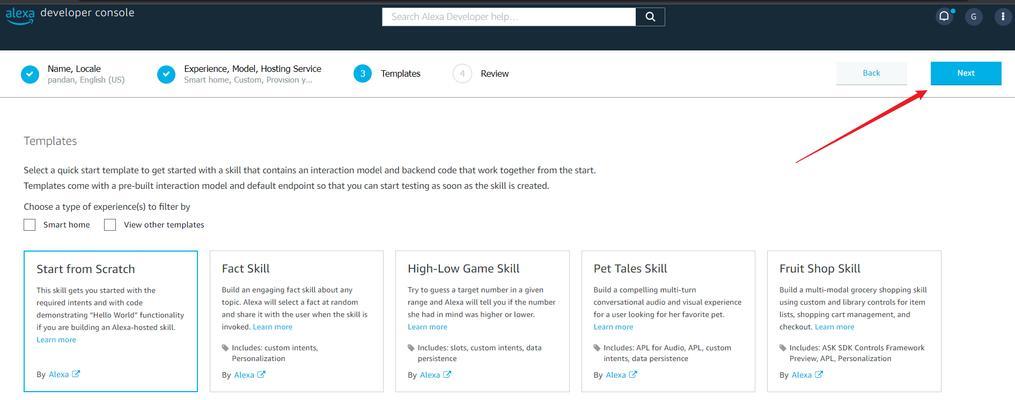Open external link icon on Start from Scratch
The image size is (1015, 400).
click(x=76, y=374)
